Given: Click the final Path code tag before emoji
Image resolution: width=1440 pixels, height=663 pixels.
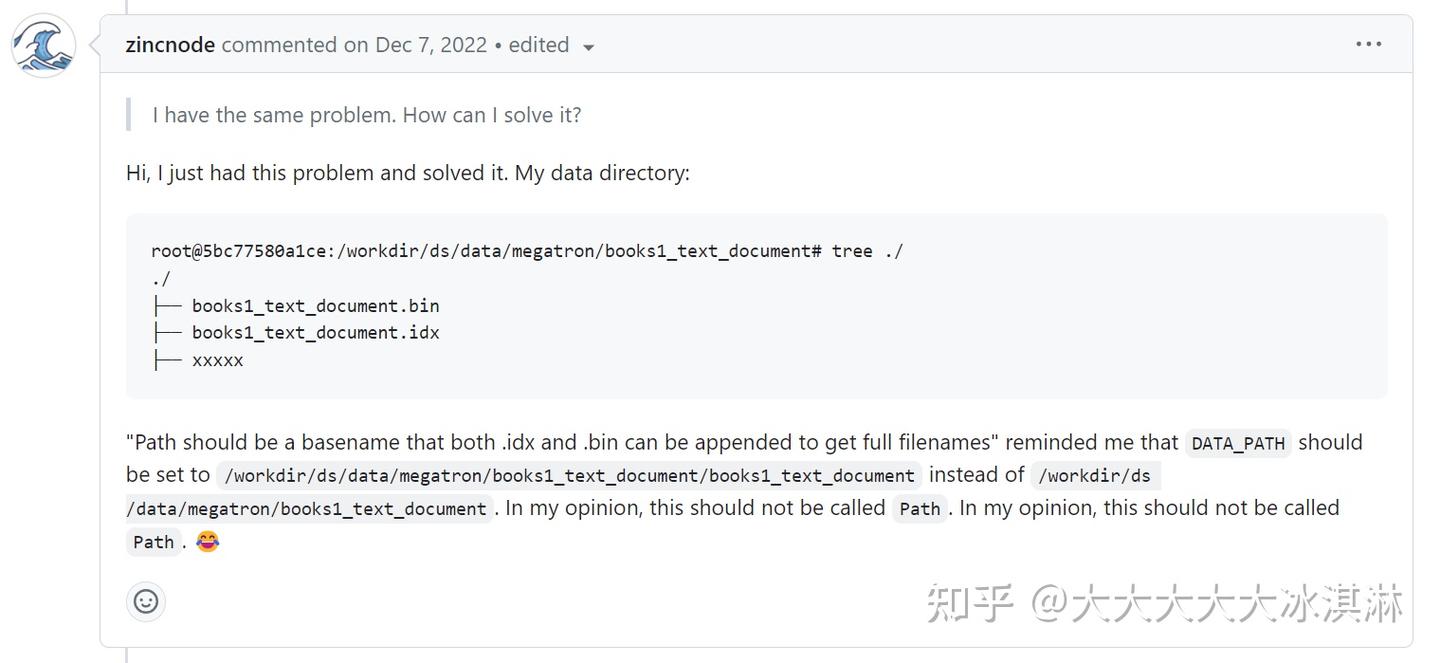Looking at the screenshot, I should 153,542.
